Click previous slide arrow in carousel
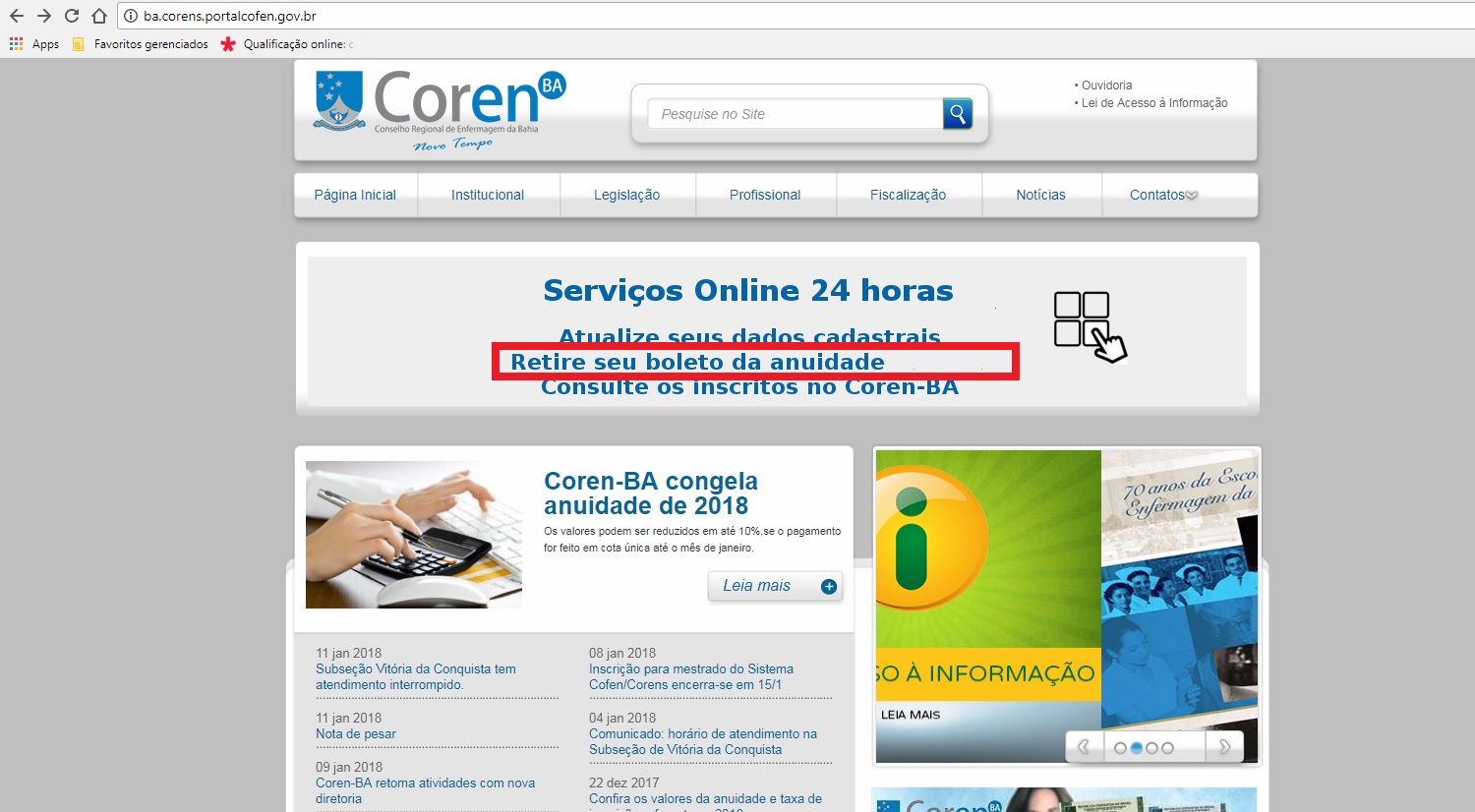 click(1084, 747)
